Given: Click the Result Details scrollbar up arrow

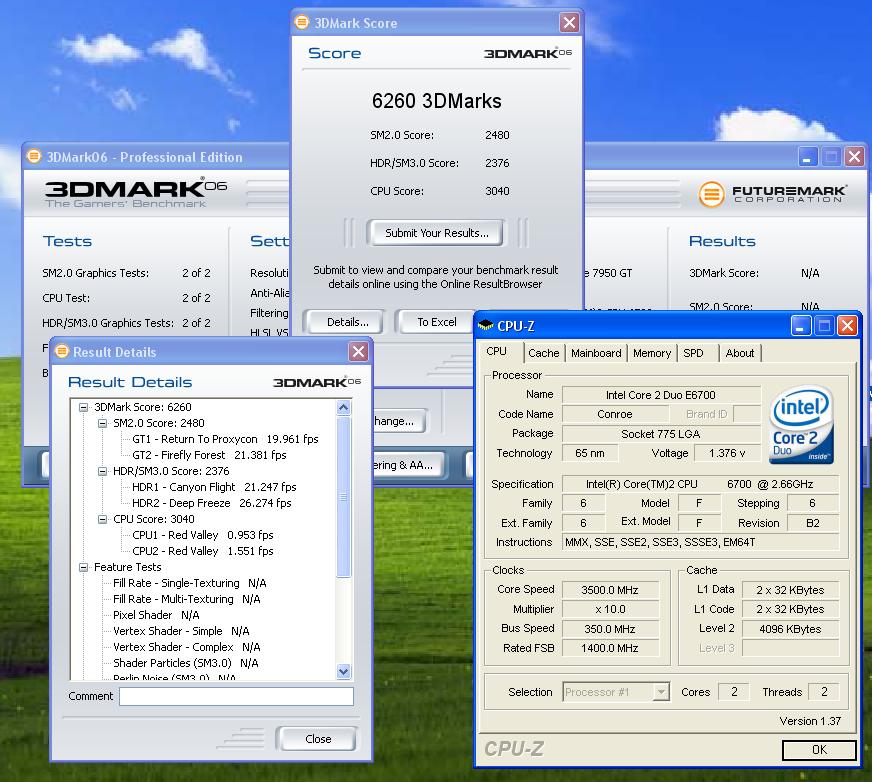Looking at the screenshot, I should pos(344,408).
